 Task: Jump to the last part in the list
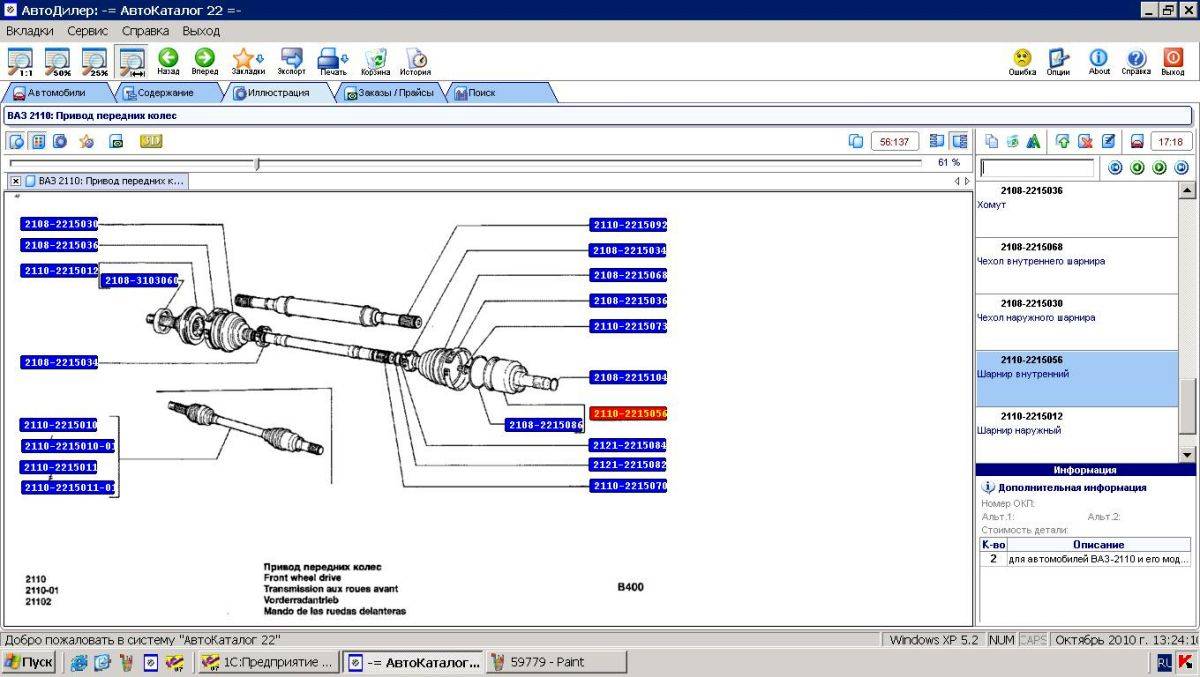(1181, 168)
